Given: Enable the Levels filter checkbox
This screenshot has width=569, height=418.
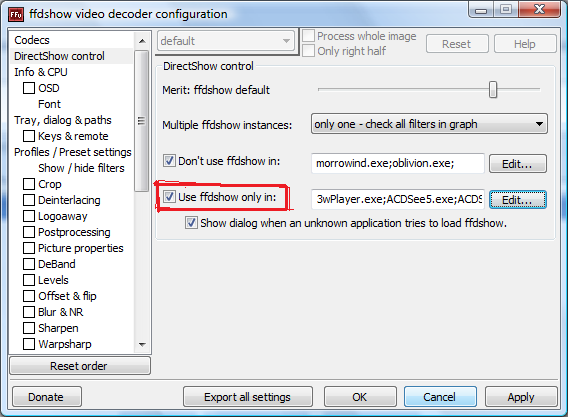Looking at the screenshot, I should [x=29, y=280].
